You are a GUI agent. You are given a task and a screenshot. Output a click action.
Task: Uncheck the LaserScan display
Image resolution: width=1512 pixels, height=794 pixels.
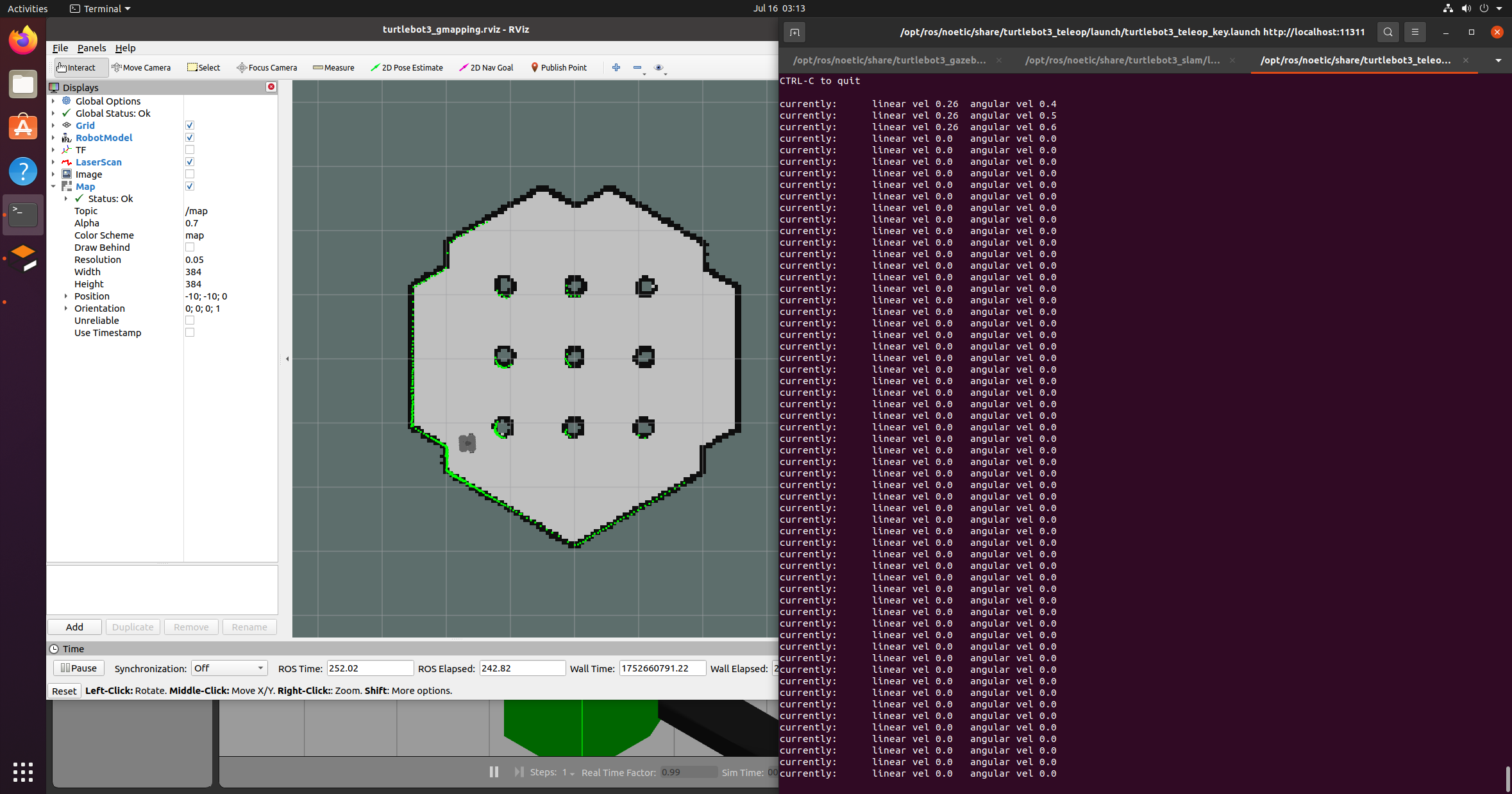(189, 162)
